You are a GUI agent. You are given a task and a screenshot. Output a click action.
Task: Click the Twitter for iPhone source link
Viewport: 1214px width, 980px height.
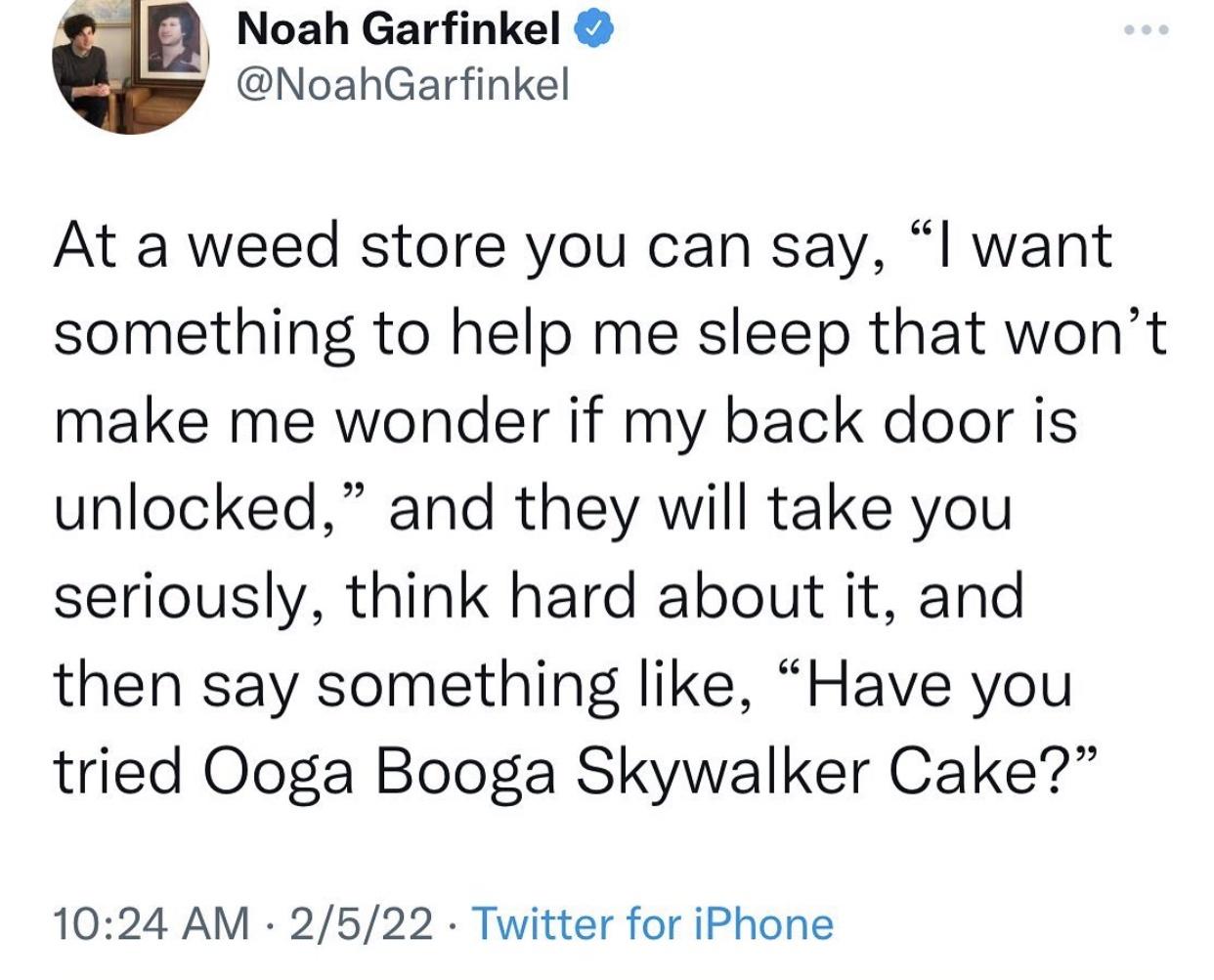point(653,923)
